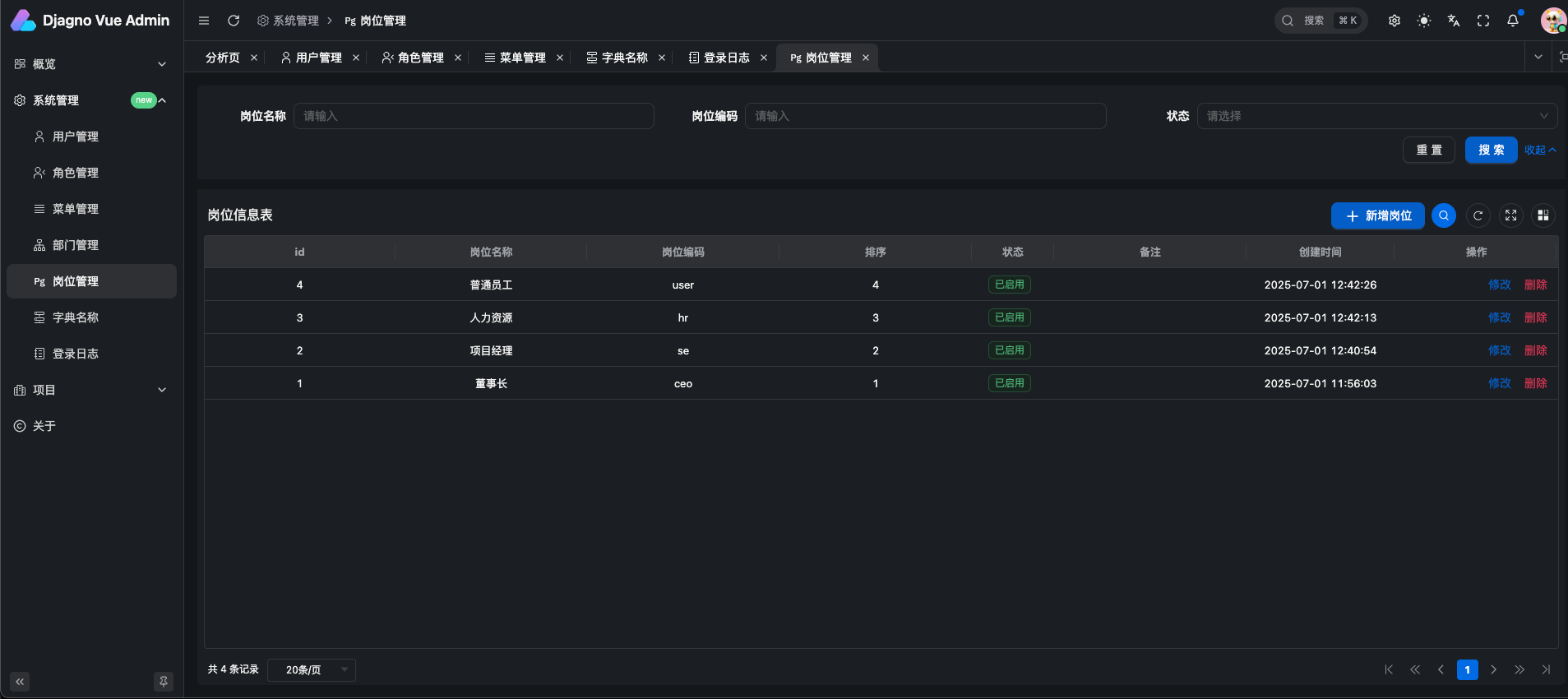Screen dimensions: 1568x699
Task: Refresh the 岗位信息表 table
Action: pos(1478,215)
